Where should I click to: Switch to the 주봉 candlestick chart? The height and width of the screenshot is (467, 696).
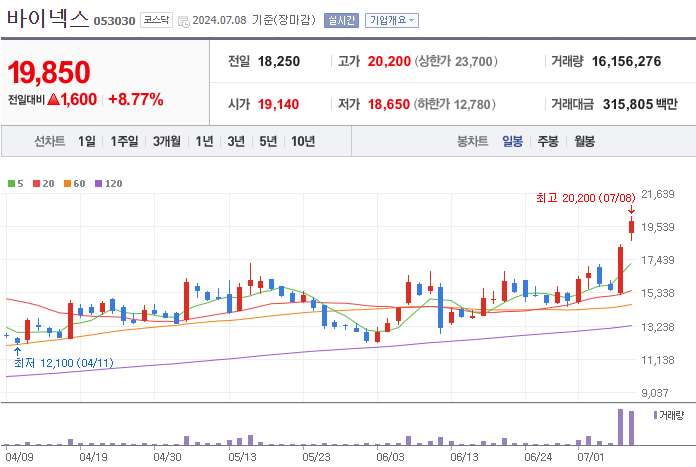[548, 141]
